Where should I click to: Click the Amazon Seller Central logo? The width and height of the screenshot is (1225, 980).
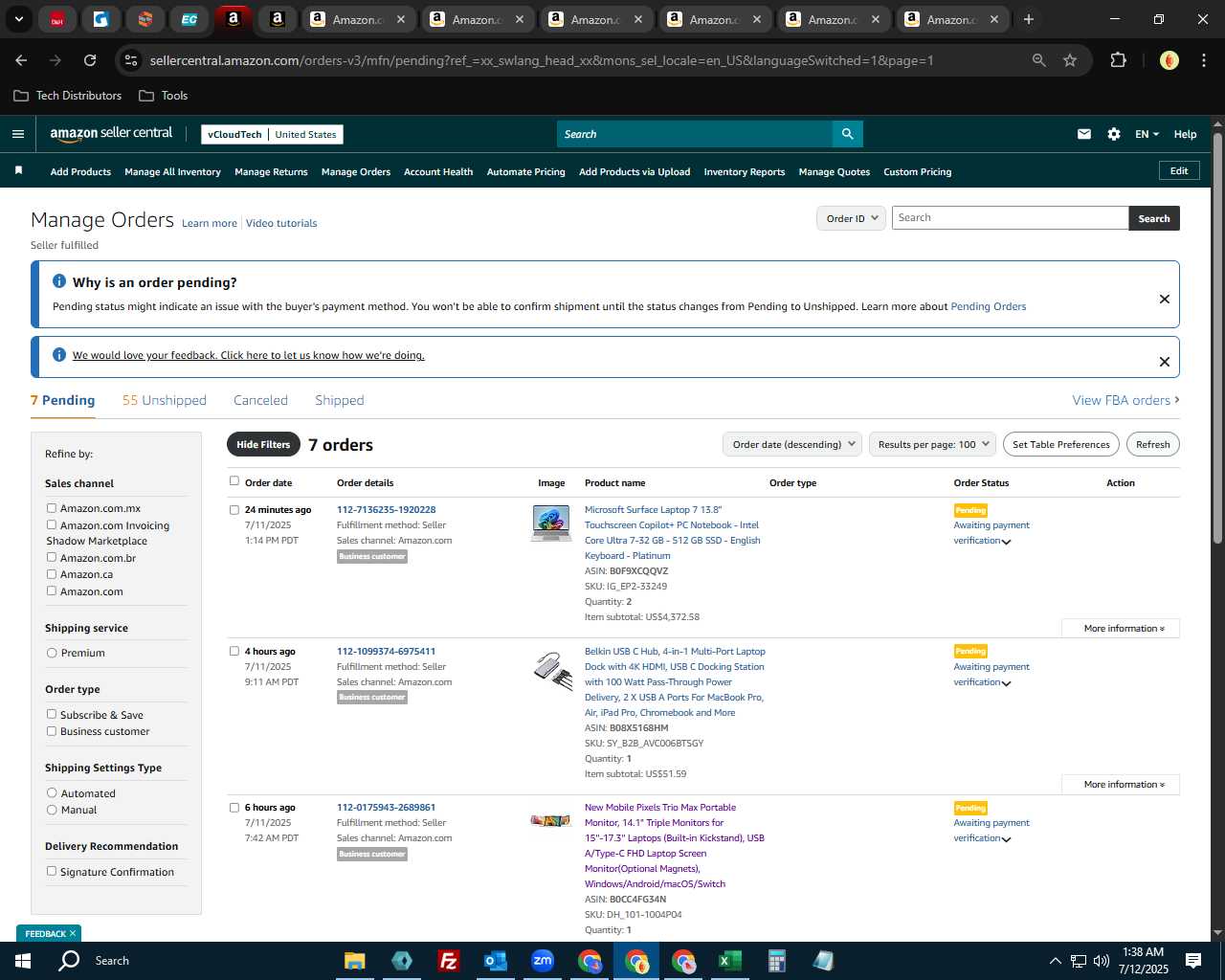111,134
